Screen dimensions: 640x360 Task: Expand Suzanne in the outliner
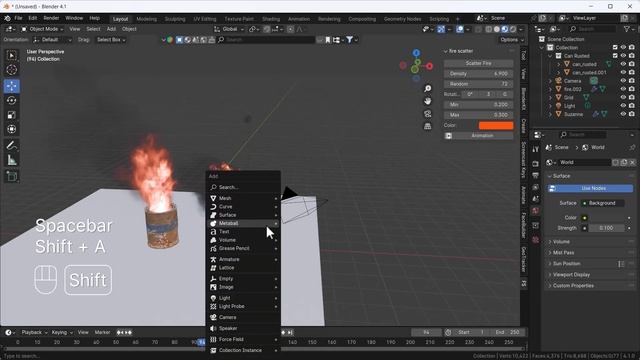pos(550,114)
